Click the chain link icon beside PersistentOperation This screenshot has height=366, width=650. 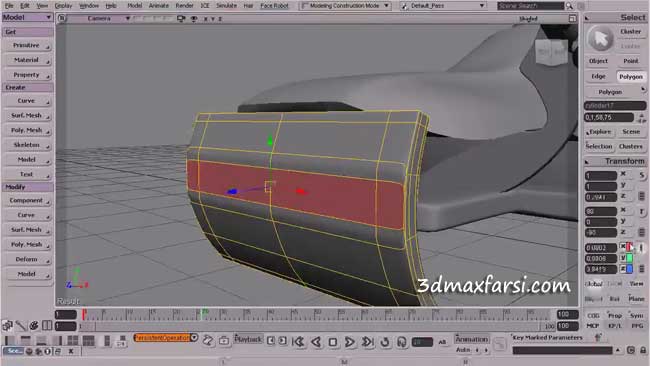click(x=208, y=341)
